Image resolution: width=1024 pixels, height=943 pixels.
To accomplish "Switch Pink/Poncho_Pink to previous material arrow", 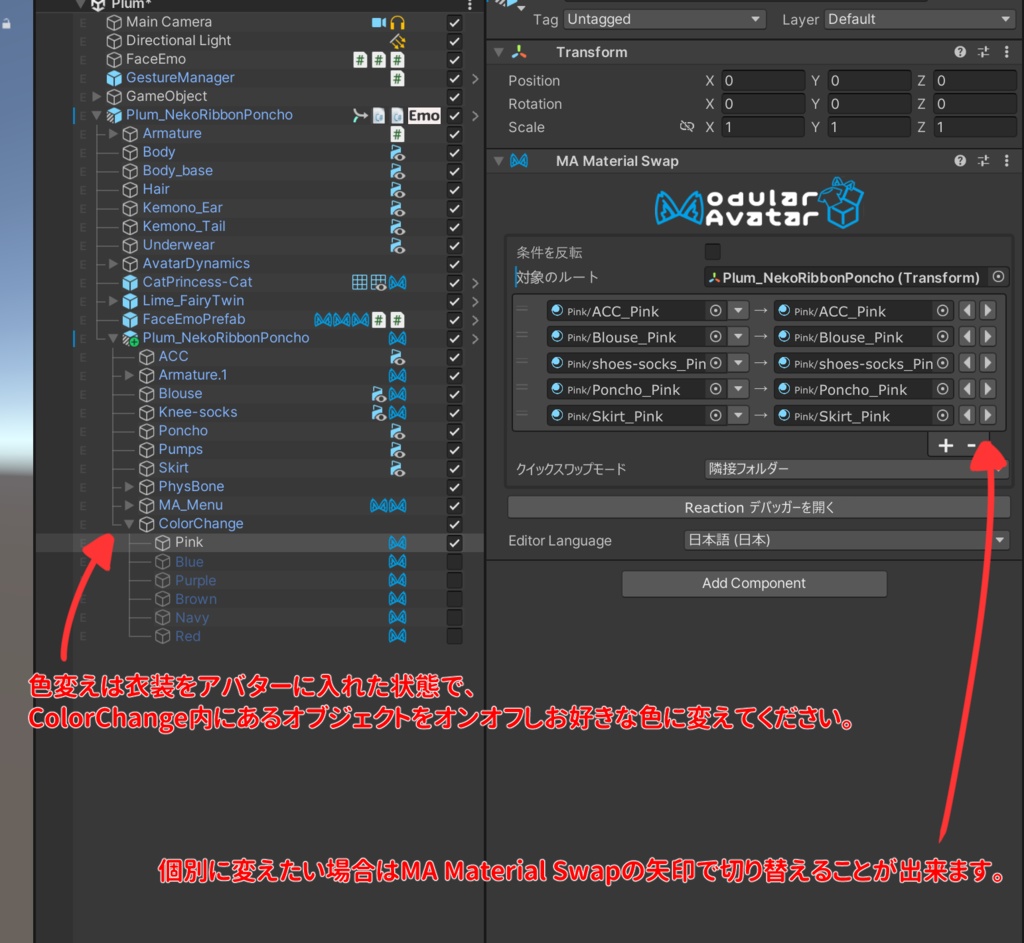I will pyautogui.click(x=967, y=389).
